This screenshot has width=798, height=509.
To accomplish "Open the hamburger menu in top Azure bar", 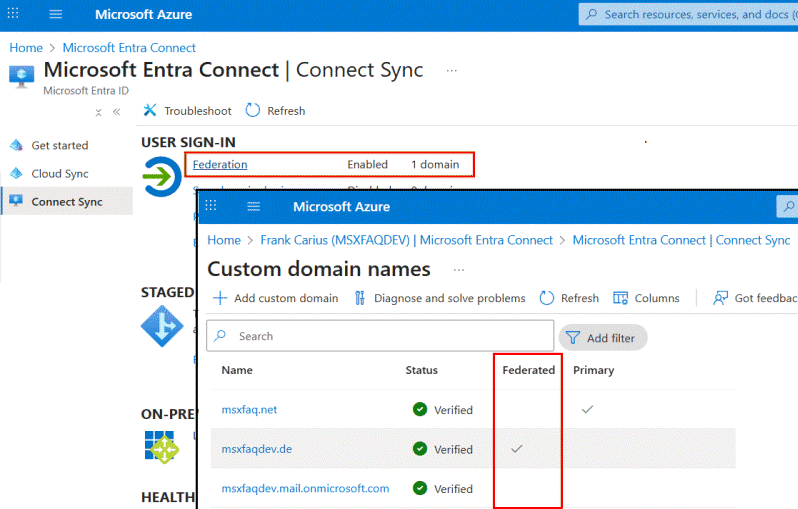I will [55, 14].
